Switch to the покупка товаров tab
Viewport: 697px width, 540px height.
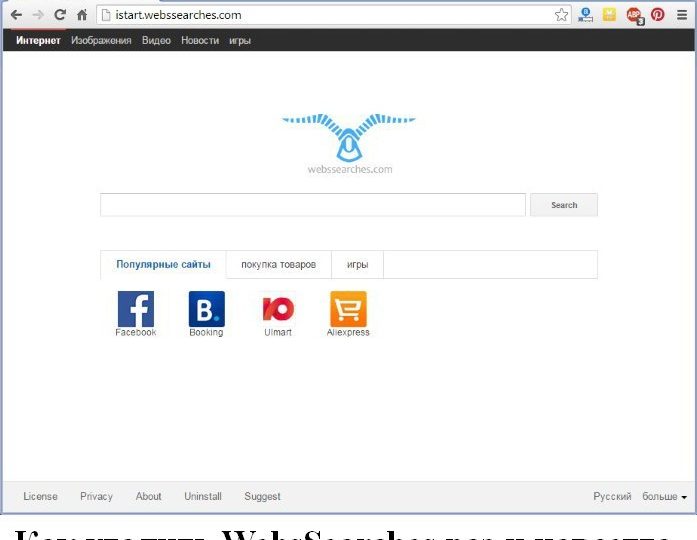pos(278,264)
